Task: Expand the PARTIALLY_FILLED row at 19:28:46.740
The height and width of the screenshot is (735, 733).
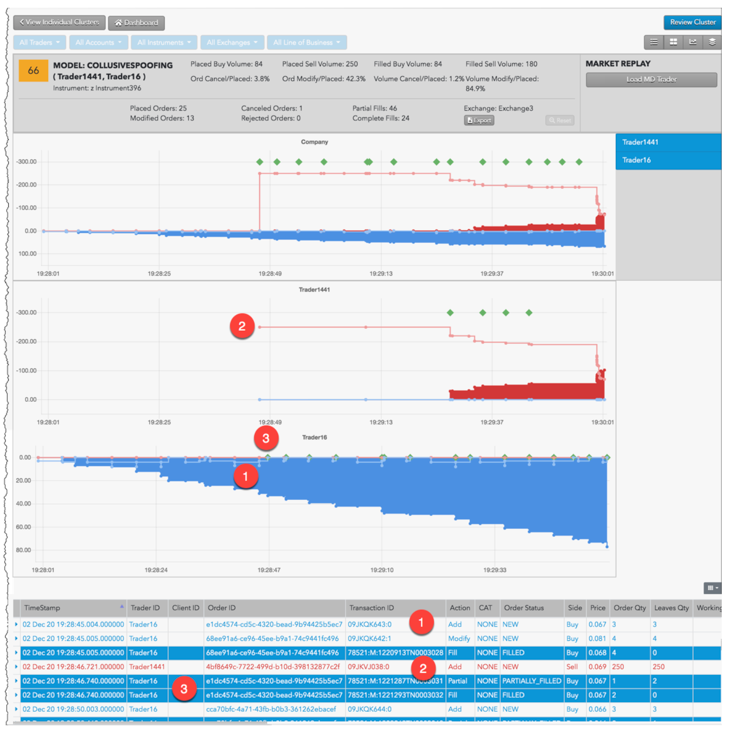Action: (x=16, y=681)
